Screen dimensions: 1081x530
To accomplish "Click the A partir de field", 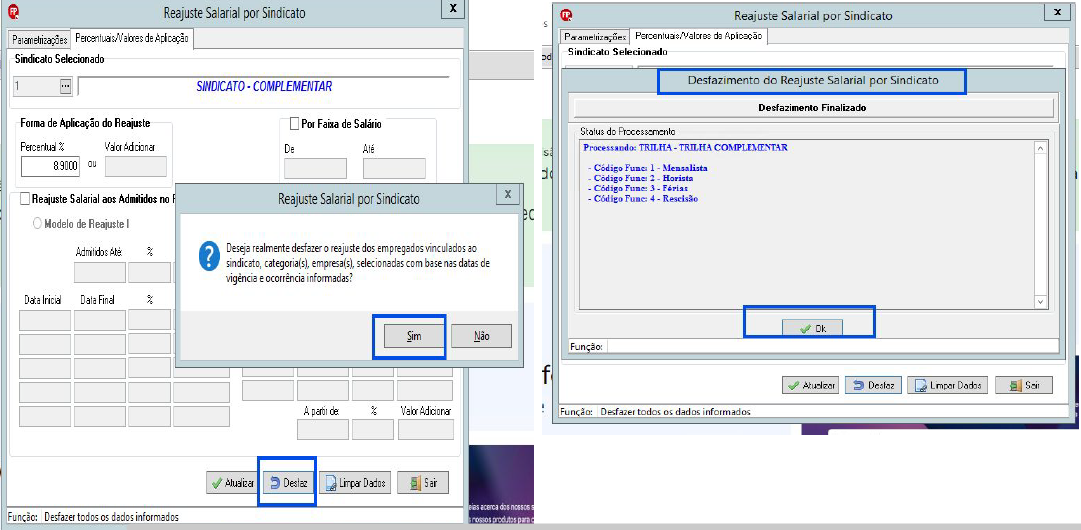I will (322, 429).
